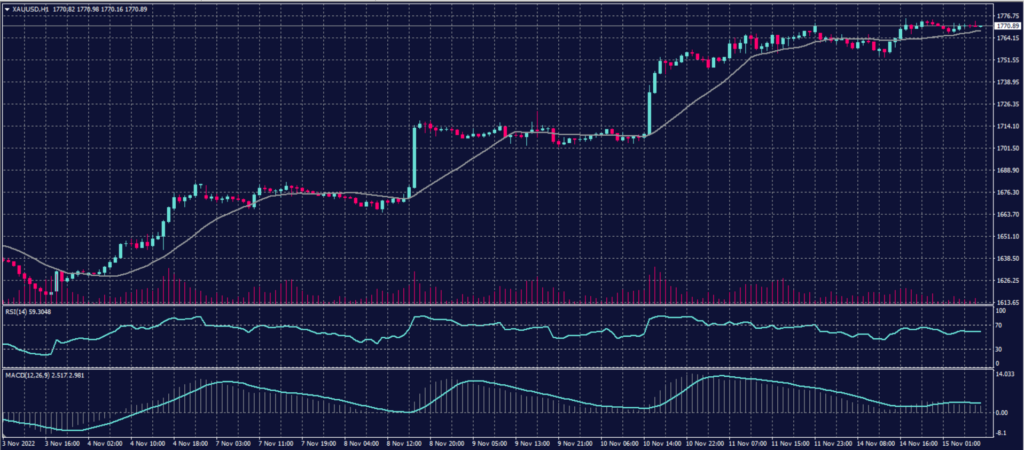
Task: Click the XAUUSD.H1 symbol label
Action: (x=32, y=9)
